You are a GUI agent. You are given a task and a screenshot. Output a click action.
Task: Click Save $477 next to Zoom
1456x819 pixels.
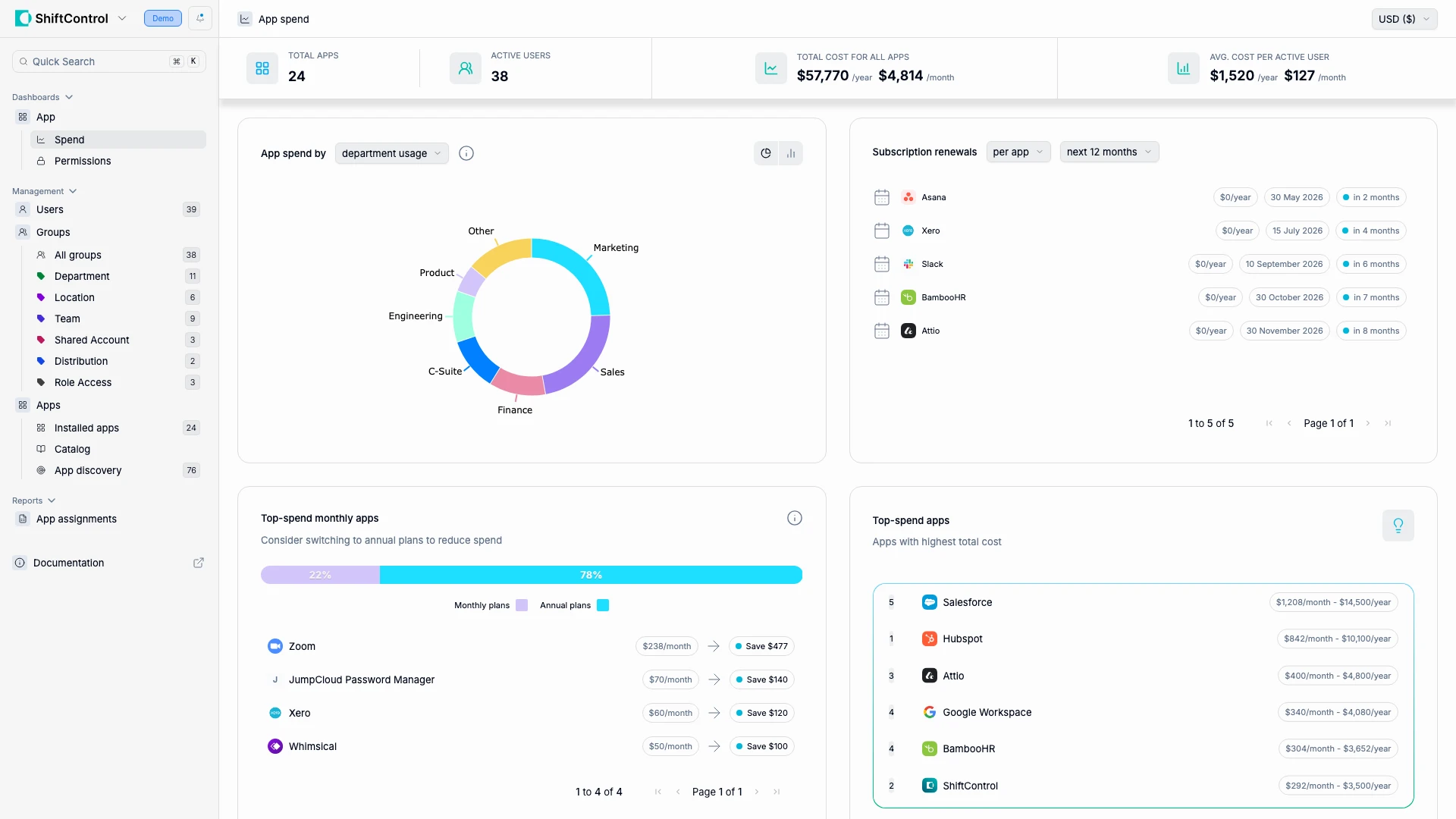761,646
